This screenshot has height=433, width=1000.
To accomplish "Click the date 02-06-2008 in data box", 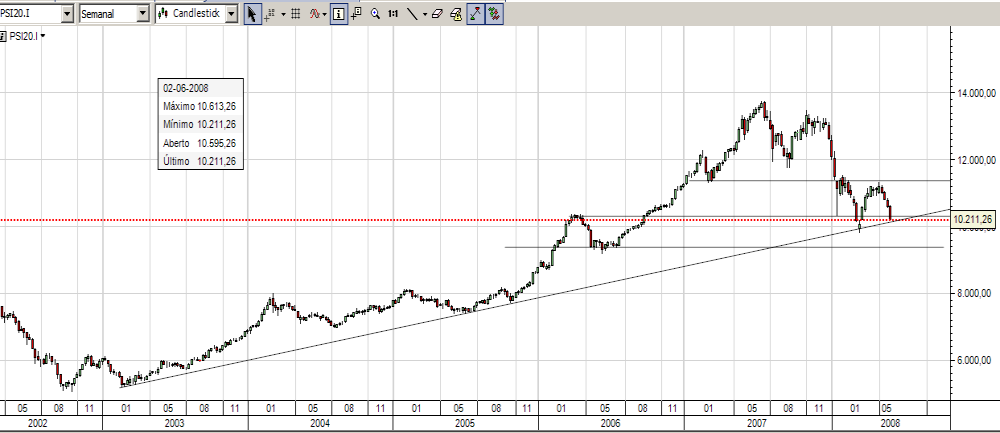I will click(186, 88).
